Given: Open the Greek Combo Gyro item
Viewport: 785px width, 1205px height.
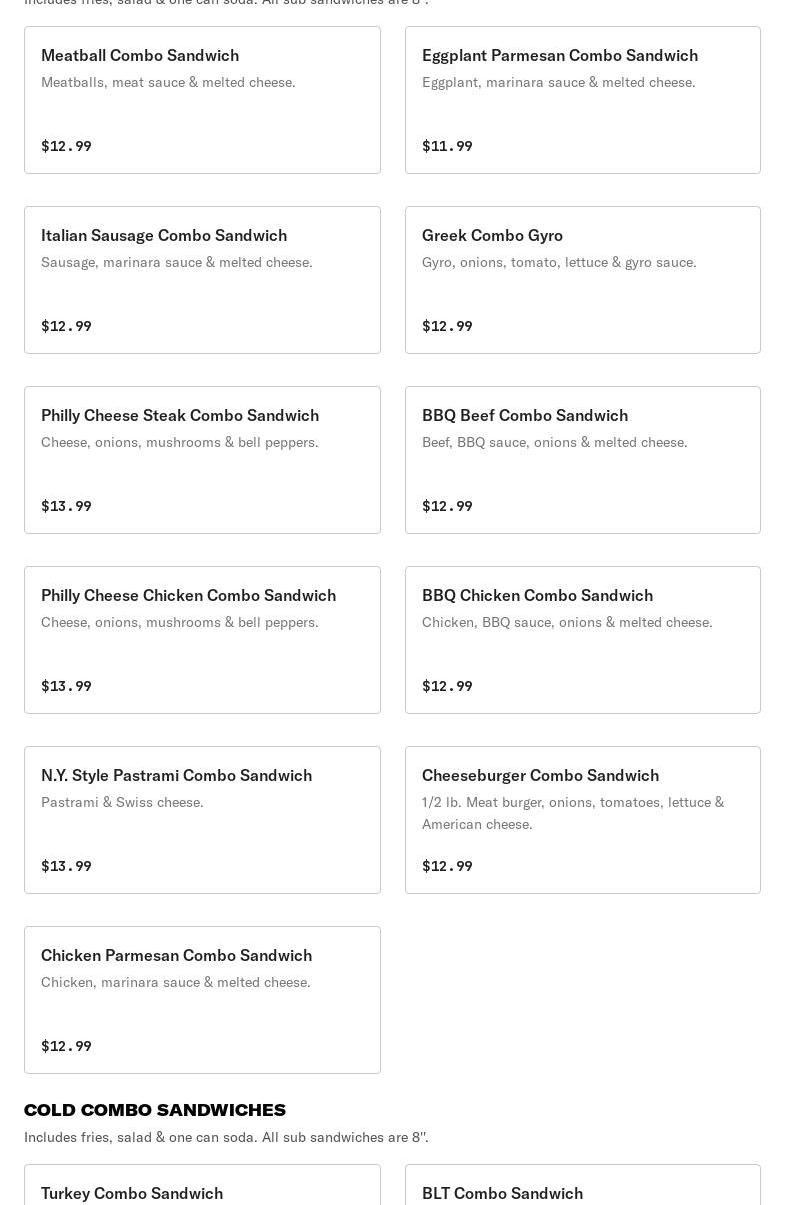Looking at the screenshot, I should click(x=582, y=280).
